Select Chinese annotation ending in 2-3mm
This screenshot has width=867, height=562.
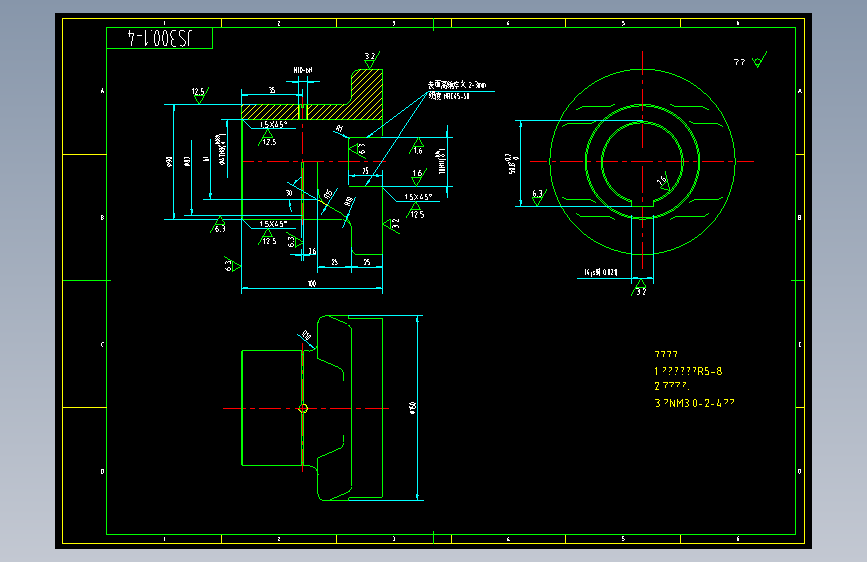coord(457,85)
